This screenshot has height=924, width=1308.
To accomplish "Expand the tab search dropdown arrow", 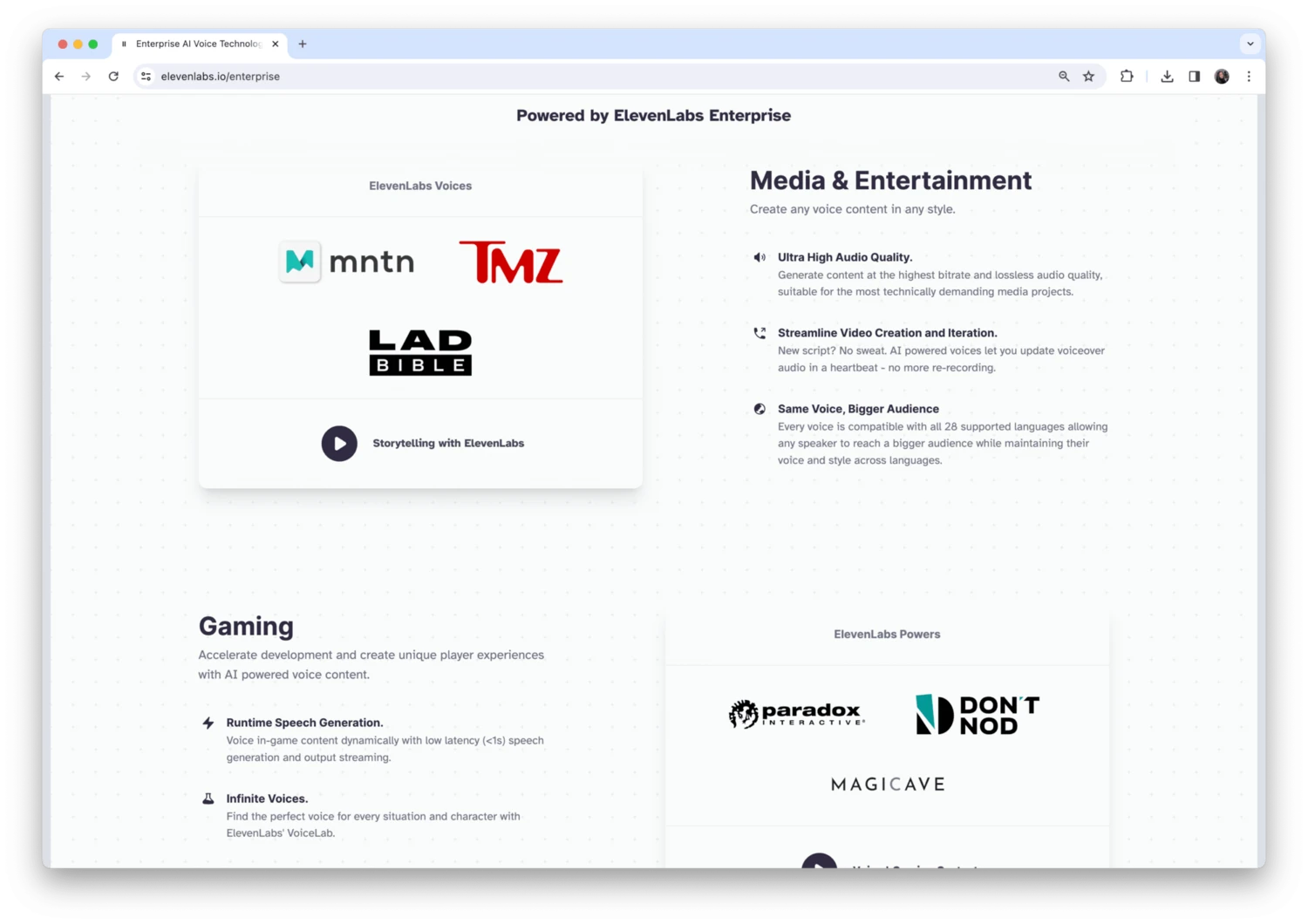I will (x=1250, y=44).
